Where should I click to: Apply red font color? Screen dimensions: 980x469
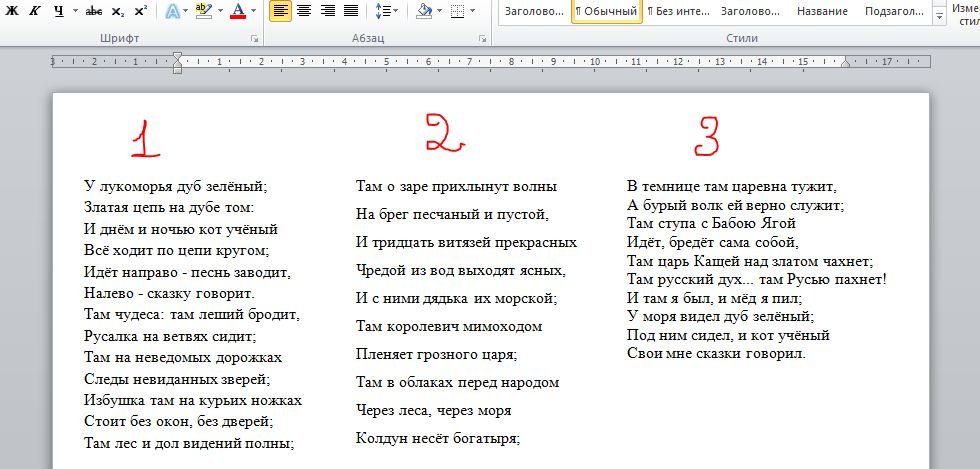point(237,12)
